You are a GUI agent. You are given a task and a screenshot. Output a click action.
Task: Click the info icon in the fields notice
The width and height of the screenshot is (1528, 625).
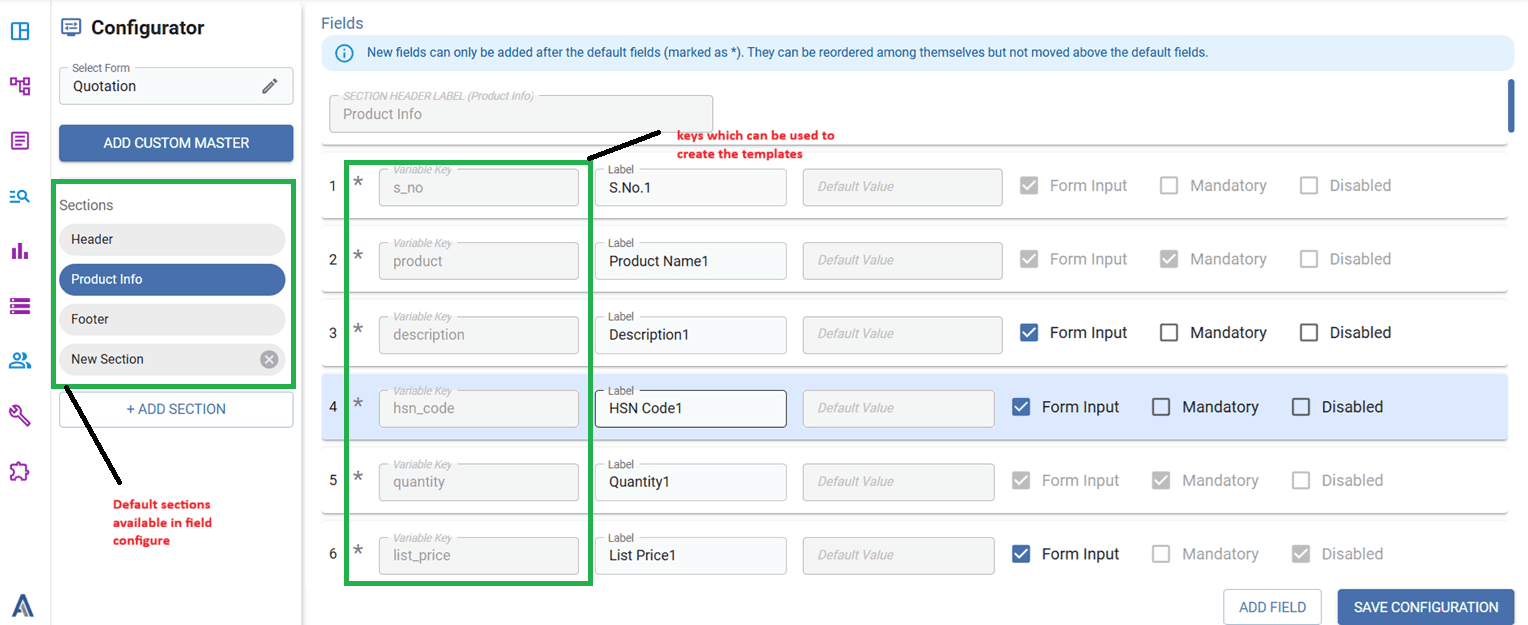click(343, 53)
